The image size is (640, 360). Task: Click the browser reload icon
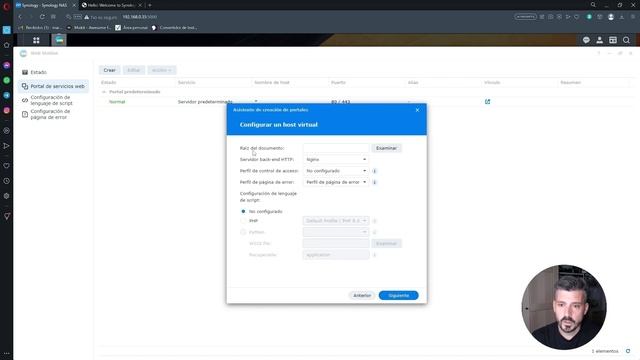click(42, 17)
